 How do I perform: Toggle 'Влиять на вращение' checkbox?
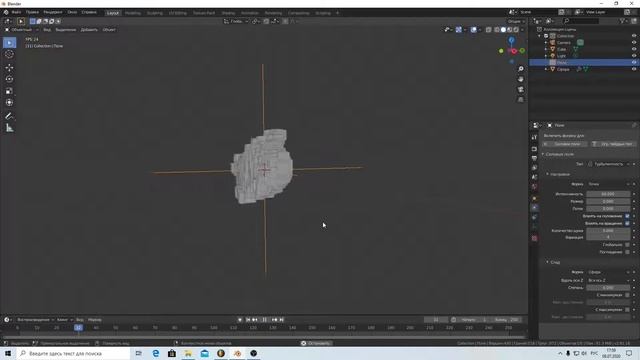(x=627, y=223)
